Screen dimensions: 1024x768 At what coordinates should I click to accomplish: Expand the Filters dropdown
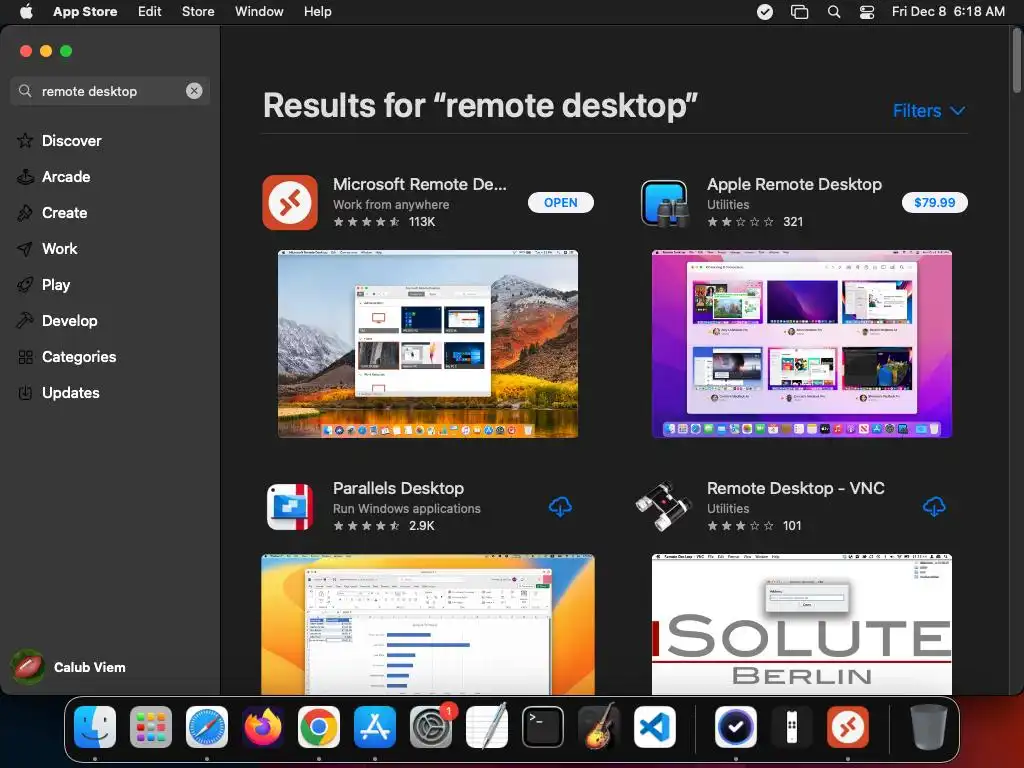(x=929, y=110)
